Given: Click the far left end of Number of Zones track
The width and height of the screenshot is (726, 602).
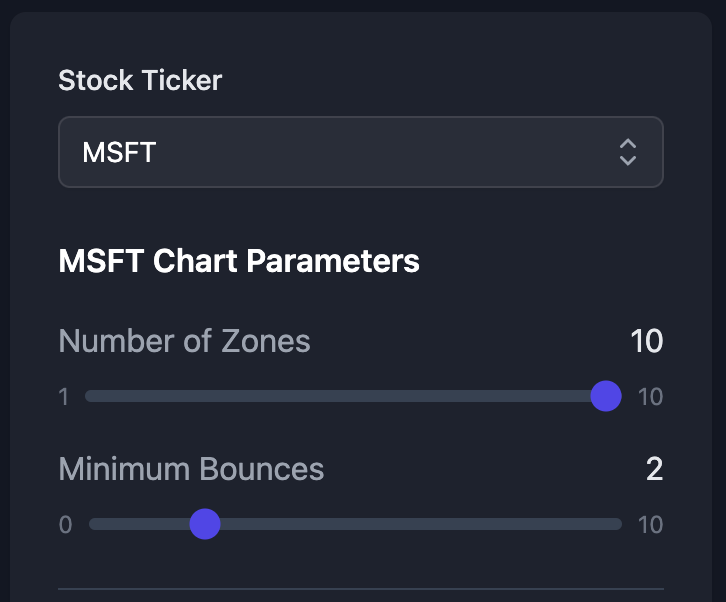Looking at the screenshot, I should [89, 396].
